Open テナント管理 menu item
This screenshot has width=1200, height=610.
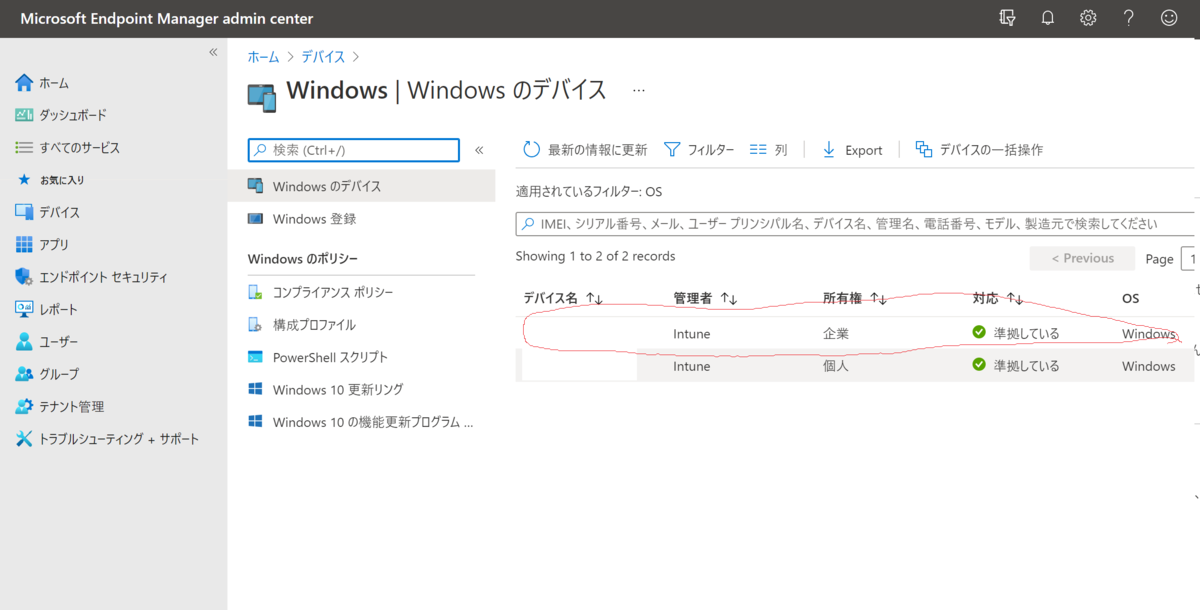coord(72,406)
